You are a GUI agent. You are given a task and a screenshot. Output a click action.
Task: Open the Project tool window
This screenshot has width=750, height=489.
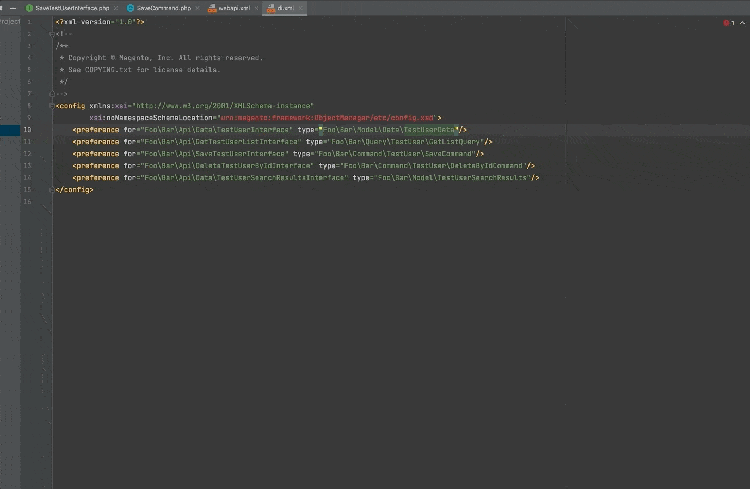coord(10,21)
